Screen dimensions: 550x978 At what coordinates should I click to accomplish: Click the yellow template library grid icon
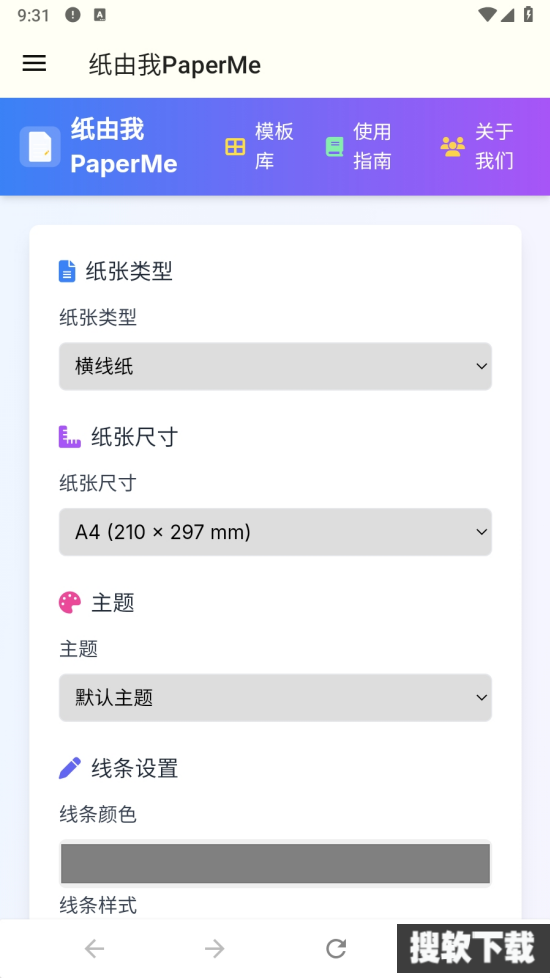coord(235,147)
